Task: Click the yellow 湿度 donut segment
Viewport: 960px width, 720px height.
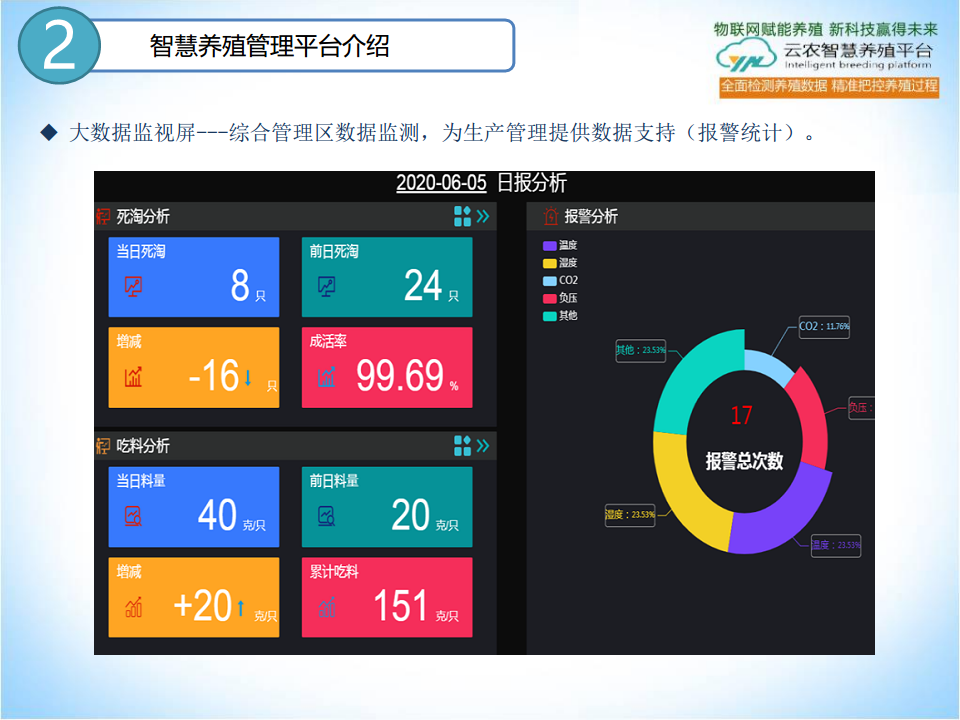Action: (685, 490)
